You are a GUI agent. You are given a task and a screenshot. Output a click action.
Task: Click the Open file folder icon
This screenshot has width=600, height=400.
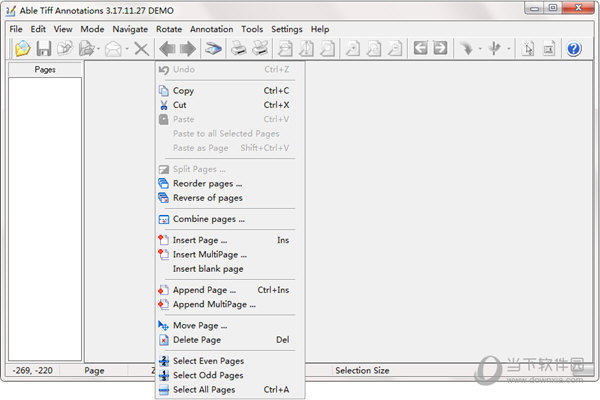pyautogui.click(x=23, y=49)
